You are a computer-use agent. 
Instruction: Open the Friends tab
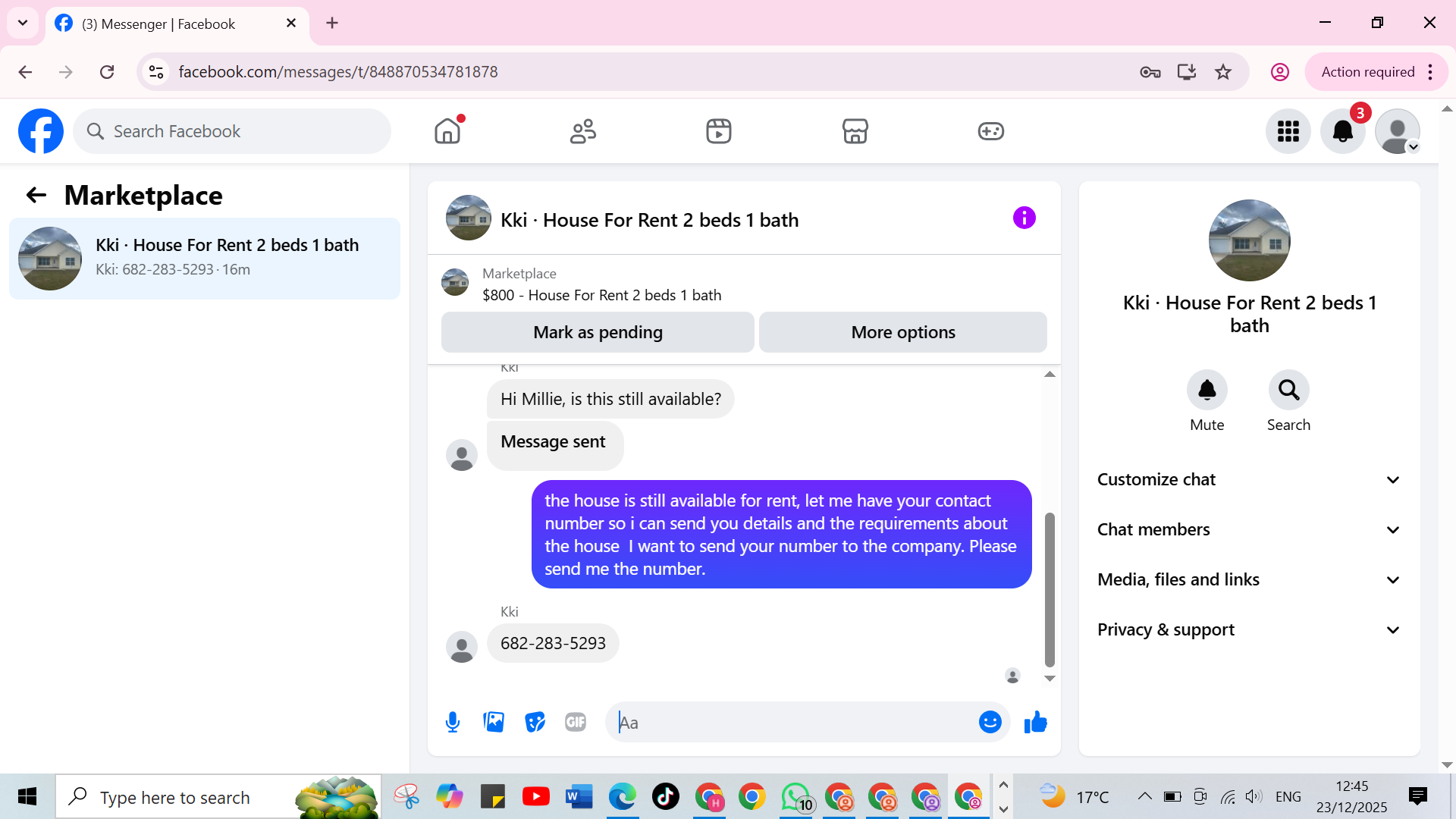[582, 131]
